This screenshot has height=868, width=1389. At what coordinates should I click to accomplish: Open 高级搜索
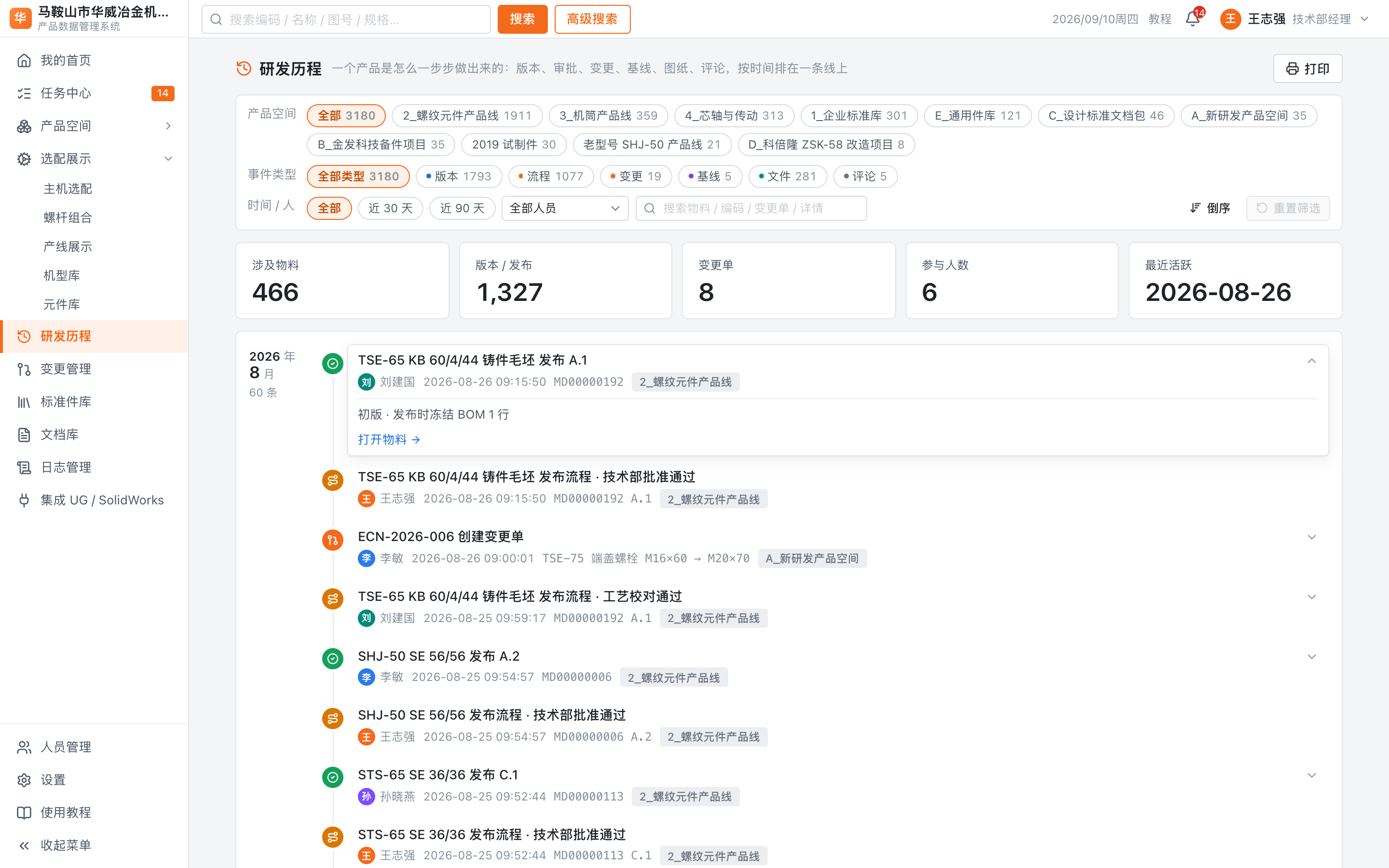(x=592, y=19)
